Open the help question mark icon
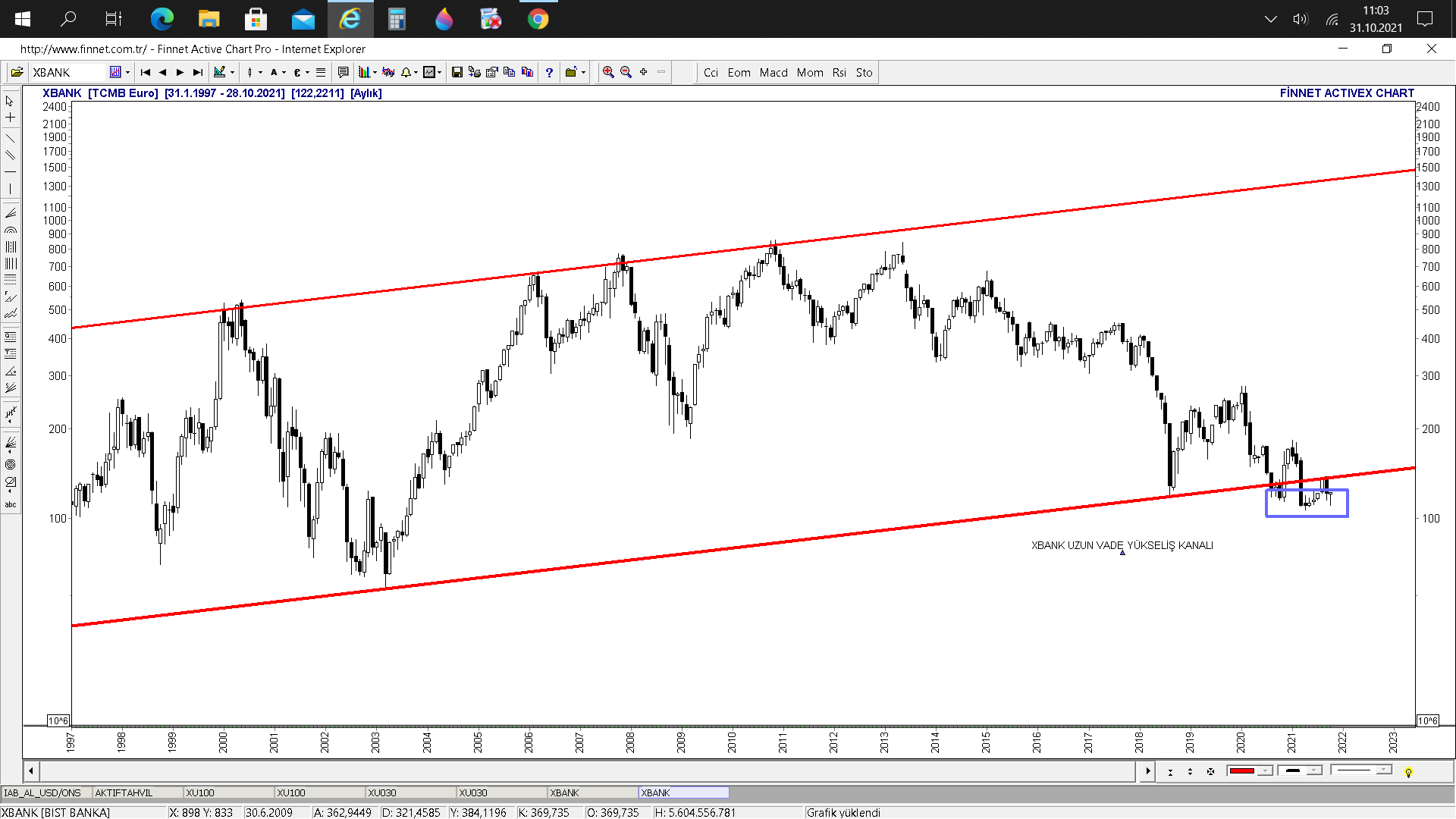This screenshot has width=1456, height=819. 549,72
